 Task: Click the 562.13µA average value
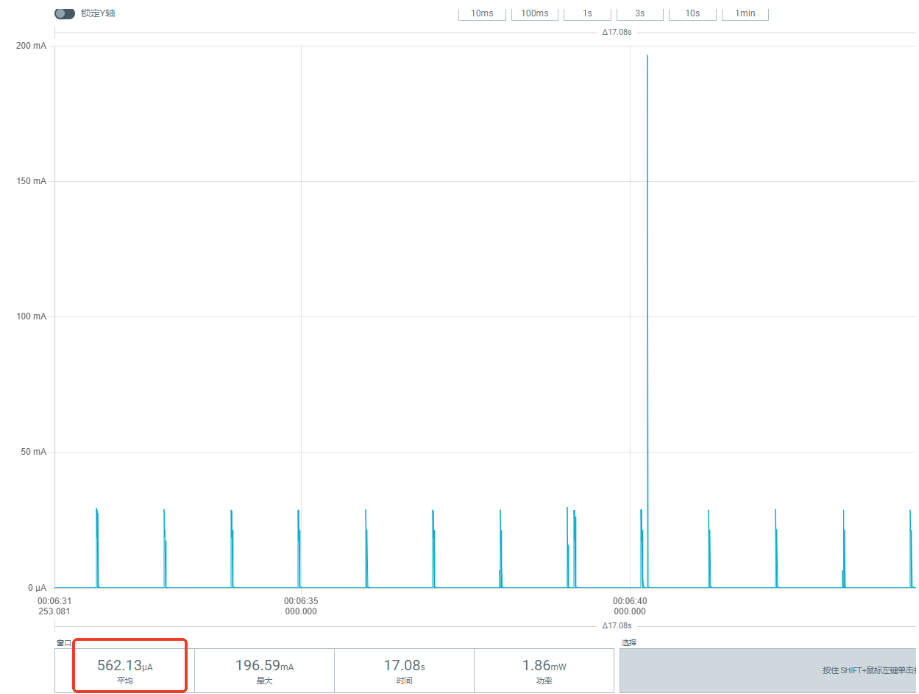pyautogui.click(x=125, y=666)
